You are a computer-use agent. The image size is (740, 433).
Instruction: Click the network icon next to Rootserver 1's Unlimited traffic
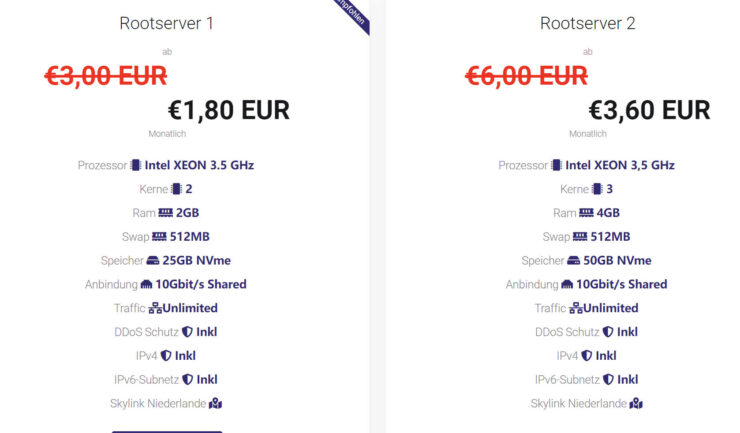(155, 308)
